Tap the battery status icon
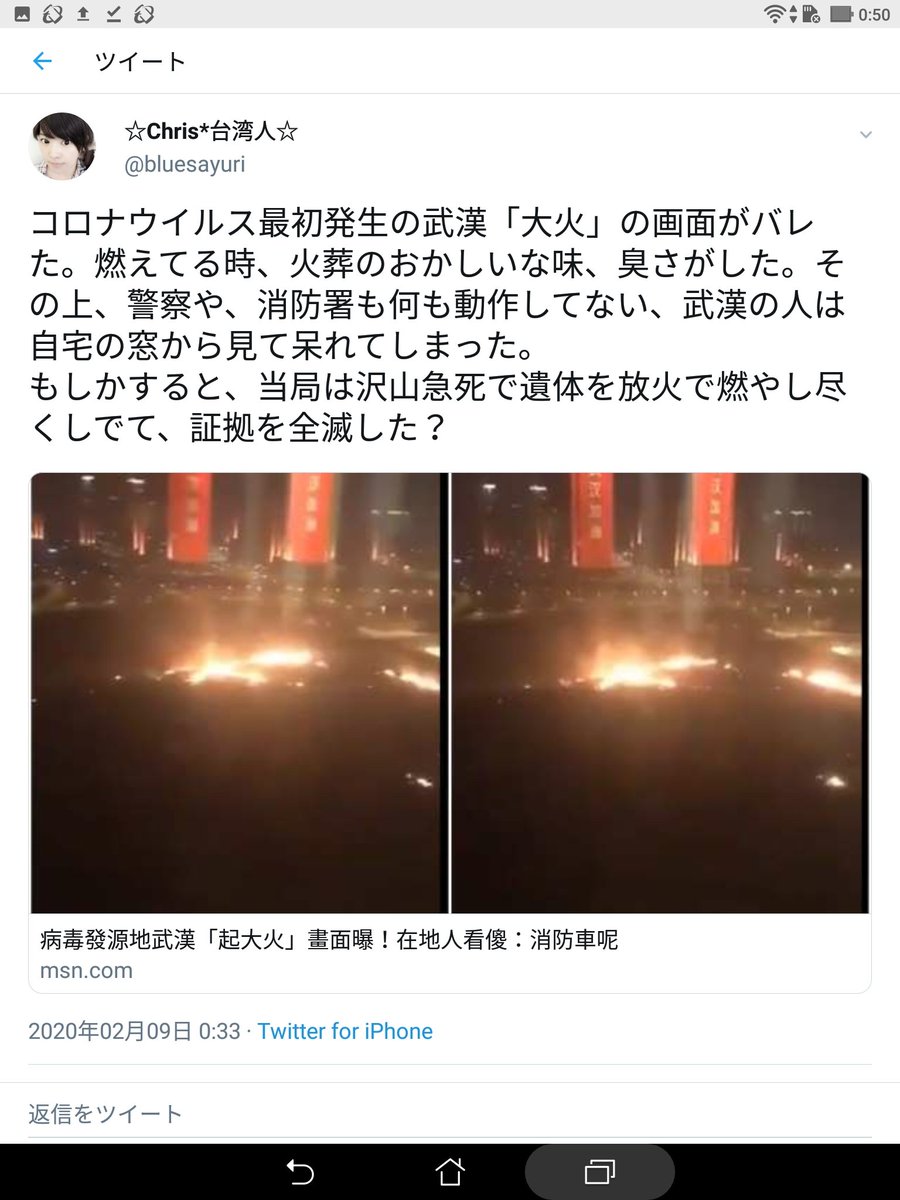Image resolution: width=900 pixels, height=1200 pixels. pyautogui.click(x=841, y=14)
